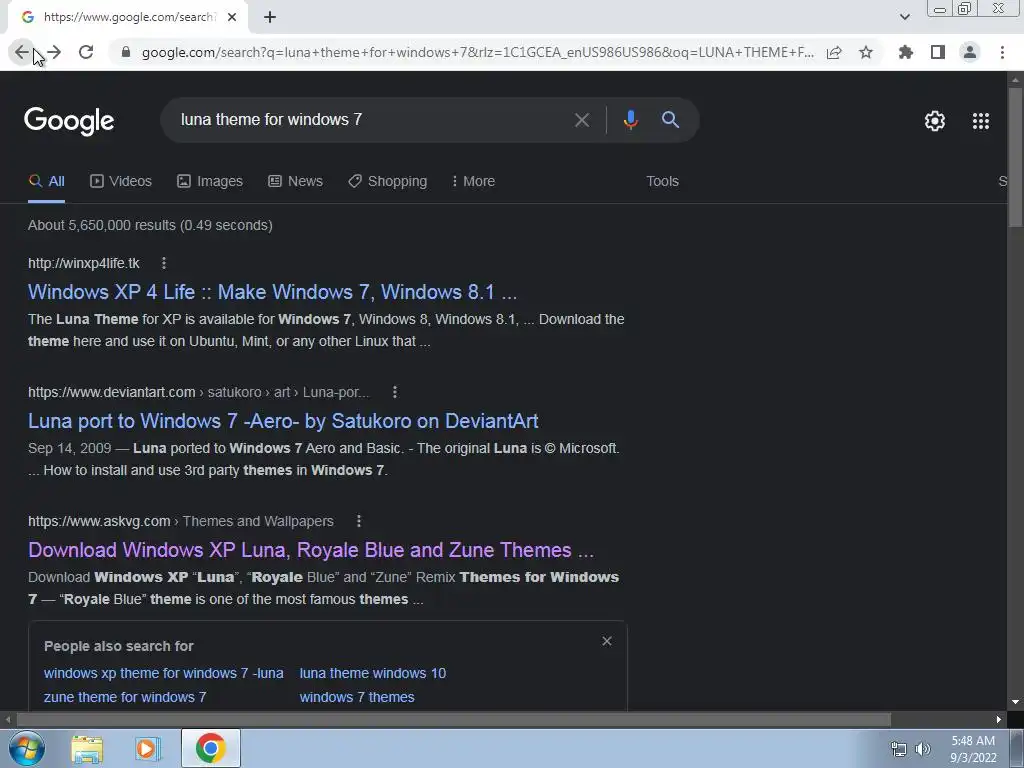
Task: Search zune theme for windows 7 suggestion
Action: point(125,697)
